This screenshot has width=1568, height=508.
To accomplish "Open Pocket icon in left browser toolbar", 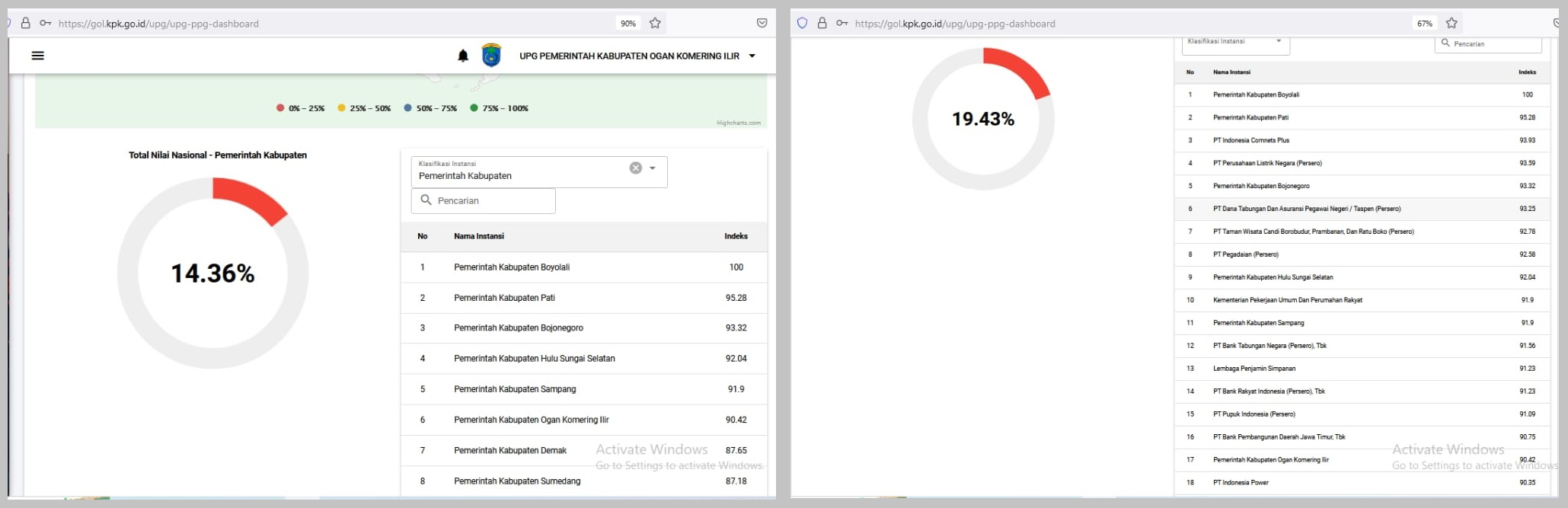I will 762,24.
